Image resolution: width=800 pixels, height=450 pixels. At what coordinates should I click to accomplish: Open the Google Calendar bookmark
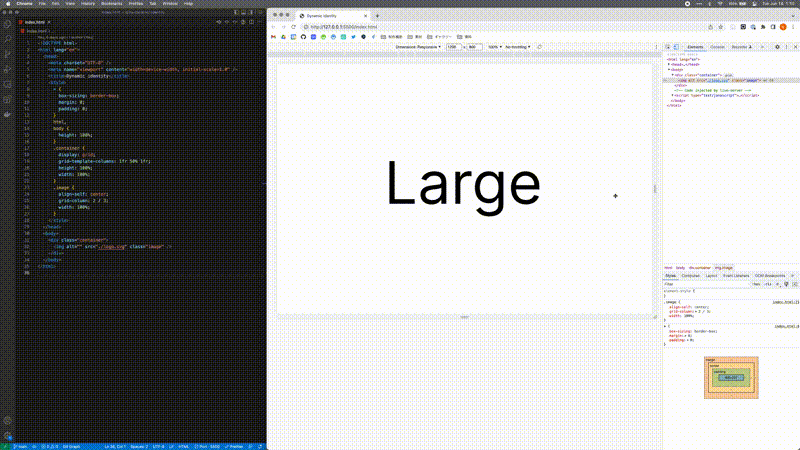[x=293, y=37]
